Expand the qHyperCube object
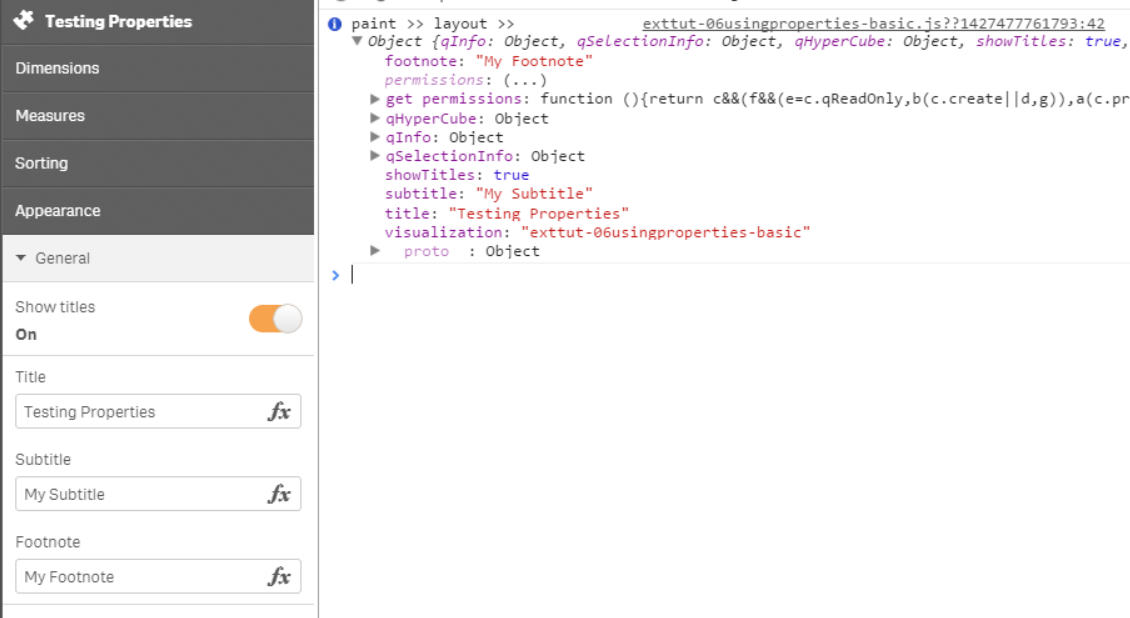Viewport: 1130px width, 618px height. point(375,118)
